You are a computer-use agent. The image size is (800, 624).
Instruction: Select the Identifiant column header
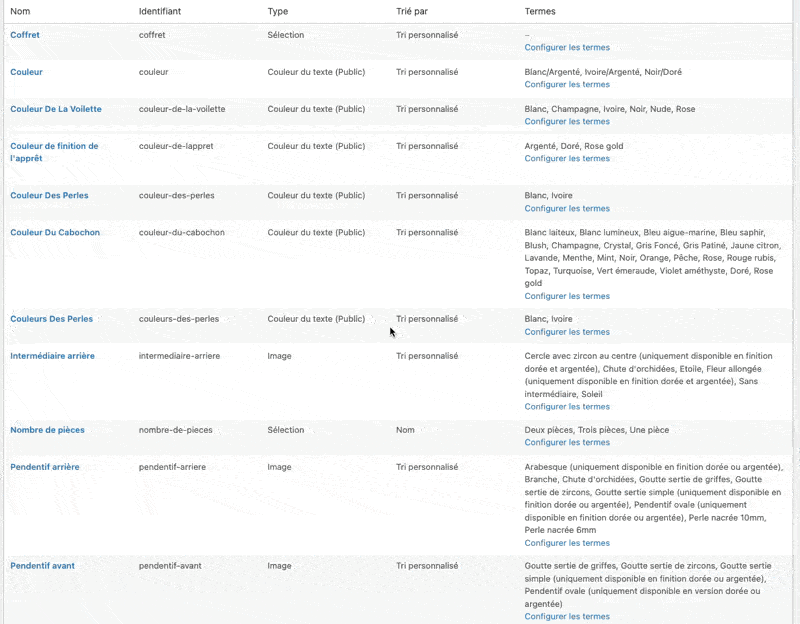pos(160,11)
